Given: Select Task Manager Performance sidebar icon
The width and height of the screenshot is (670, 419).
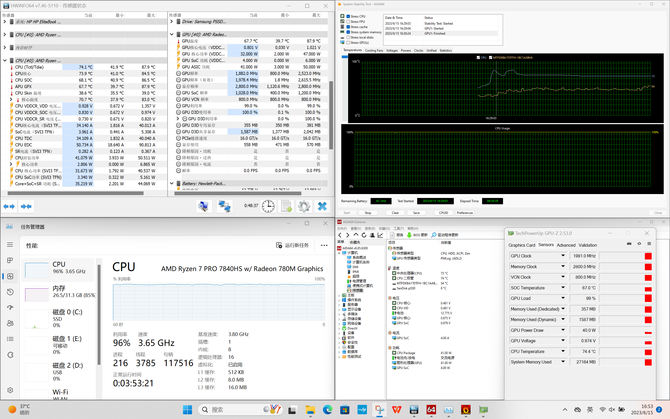Looking at the screenshot, I should (10, 276).
